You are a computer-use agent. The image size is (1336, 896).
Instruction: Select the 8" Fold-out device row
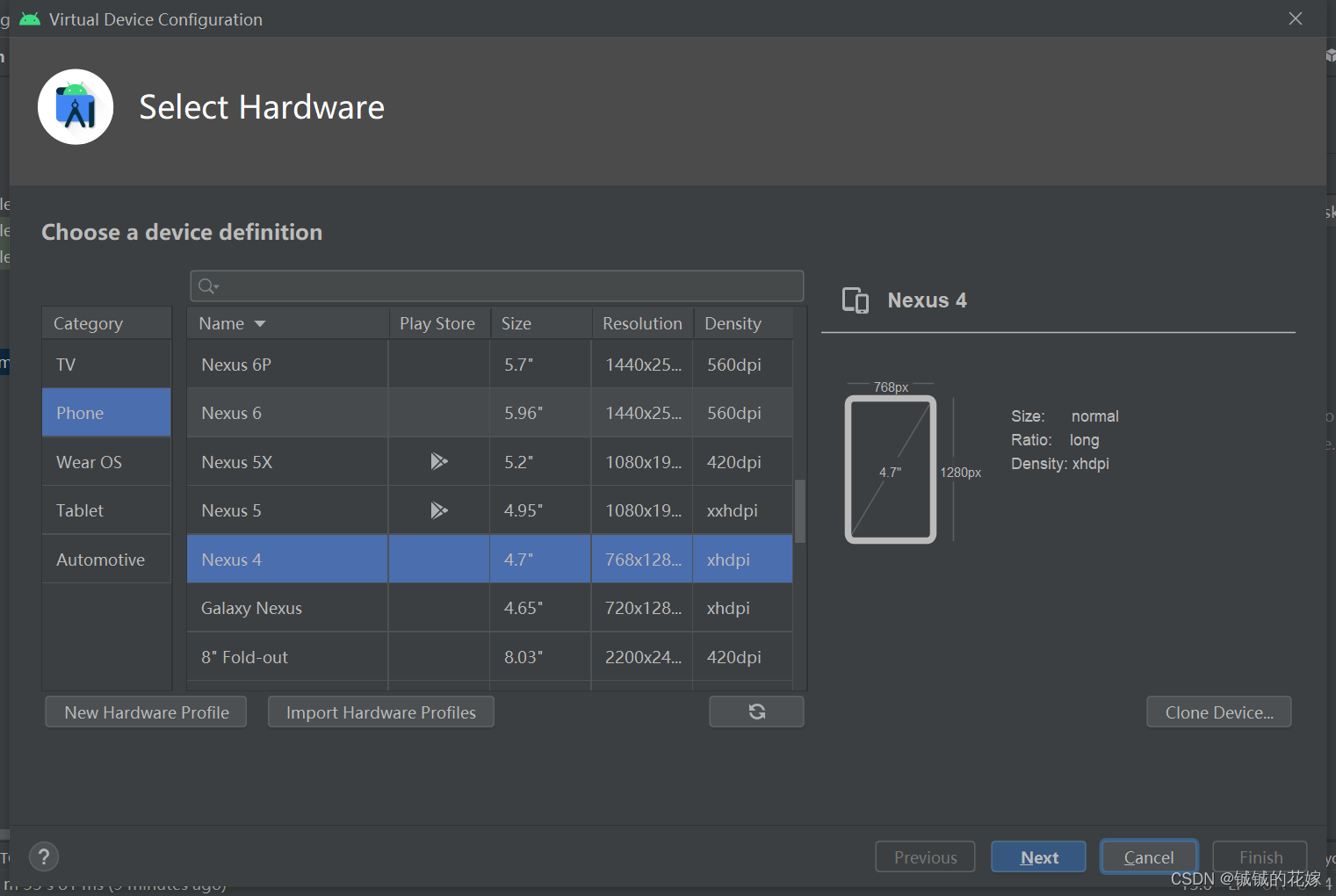489,657
